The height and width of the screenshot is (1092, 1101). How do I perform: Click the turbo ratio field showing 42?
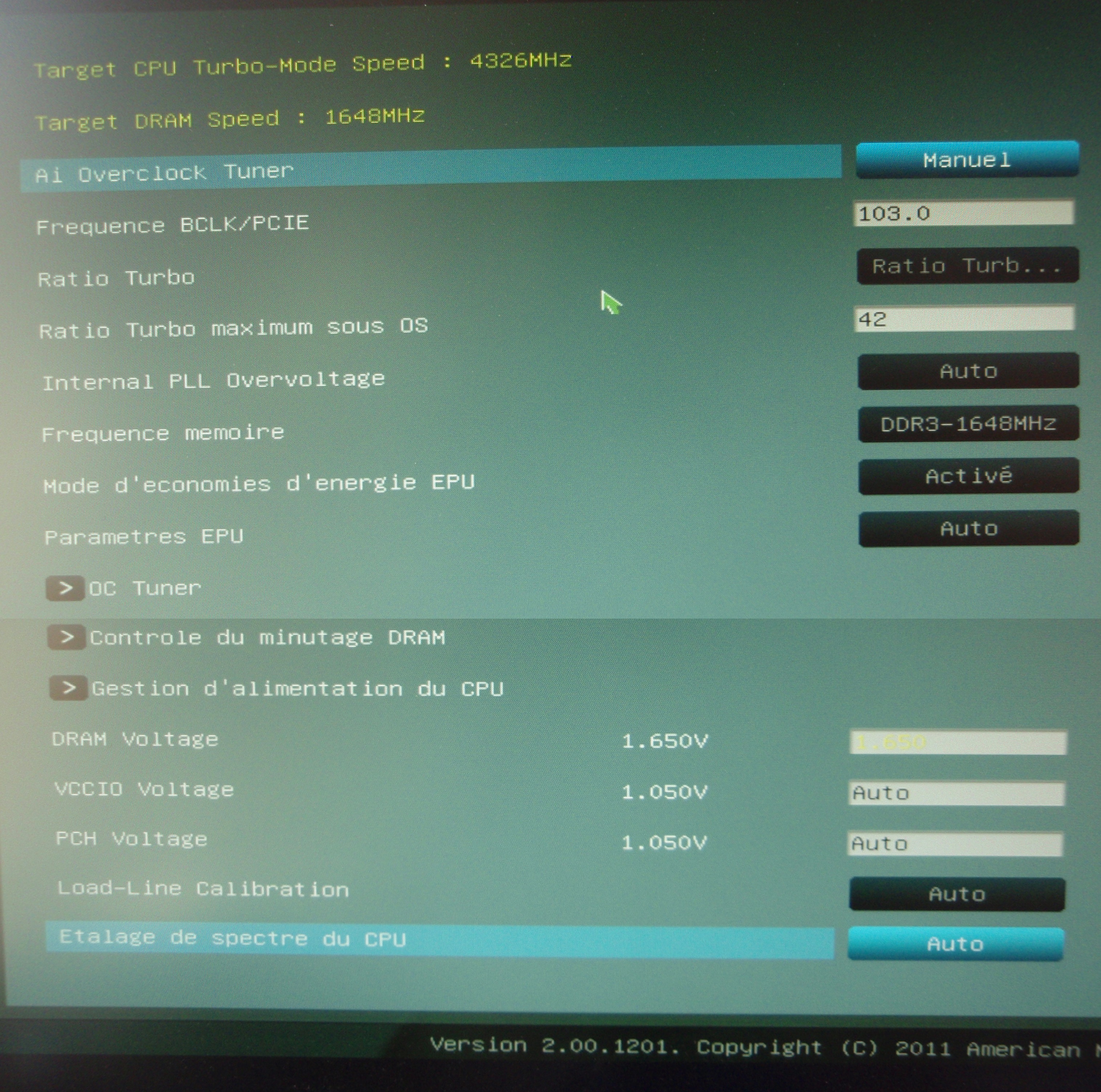pyautogui.click(x=963, y=319)
